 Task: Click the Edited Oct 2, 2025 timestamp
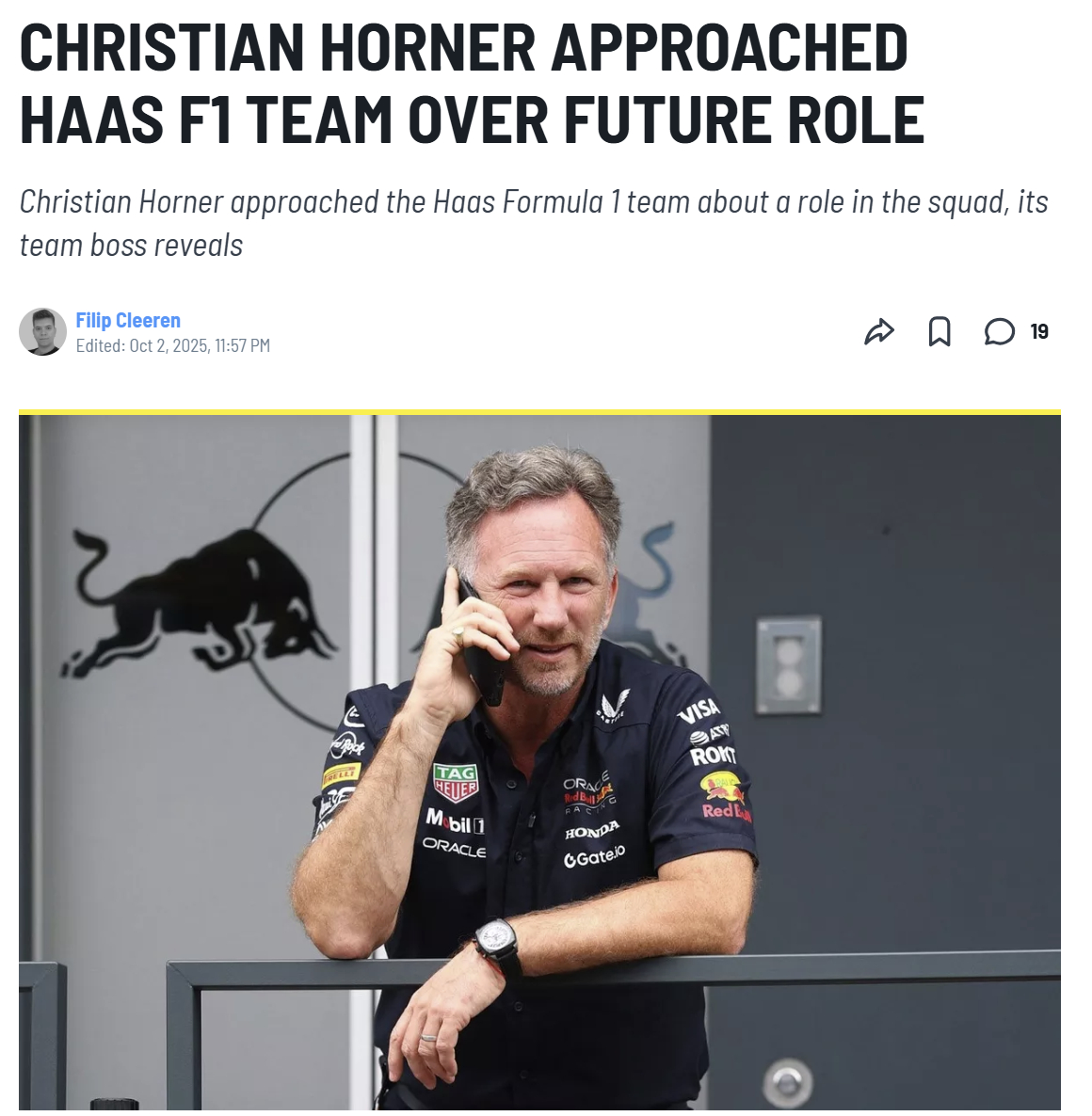[173, 346]
